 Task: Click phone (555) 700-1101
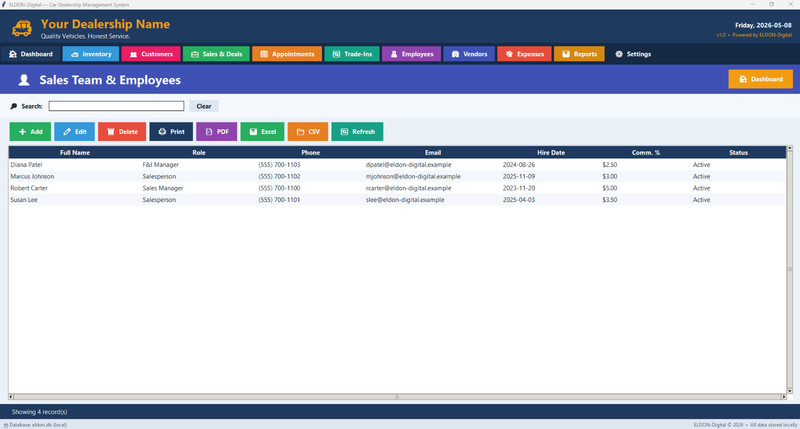click(279, 200)
